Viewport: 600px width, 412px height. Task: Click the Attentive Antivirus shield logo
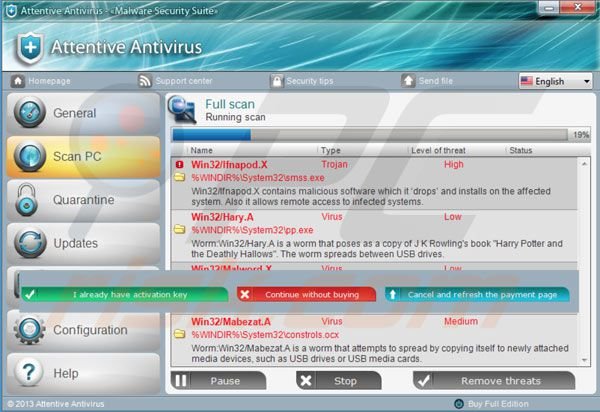pos(30,48)
